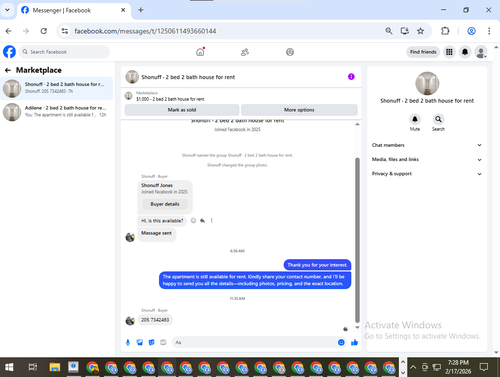Choose a GIF icon
This screenshot has height=377, width=500.
(x=163, y=342)
